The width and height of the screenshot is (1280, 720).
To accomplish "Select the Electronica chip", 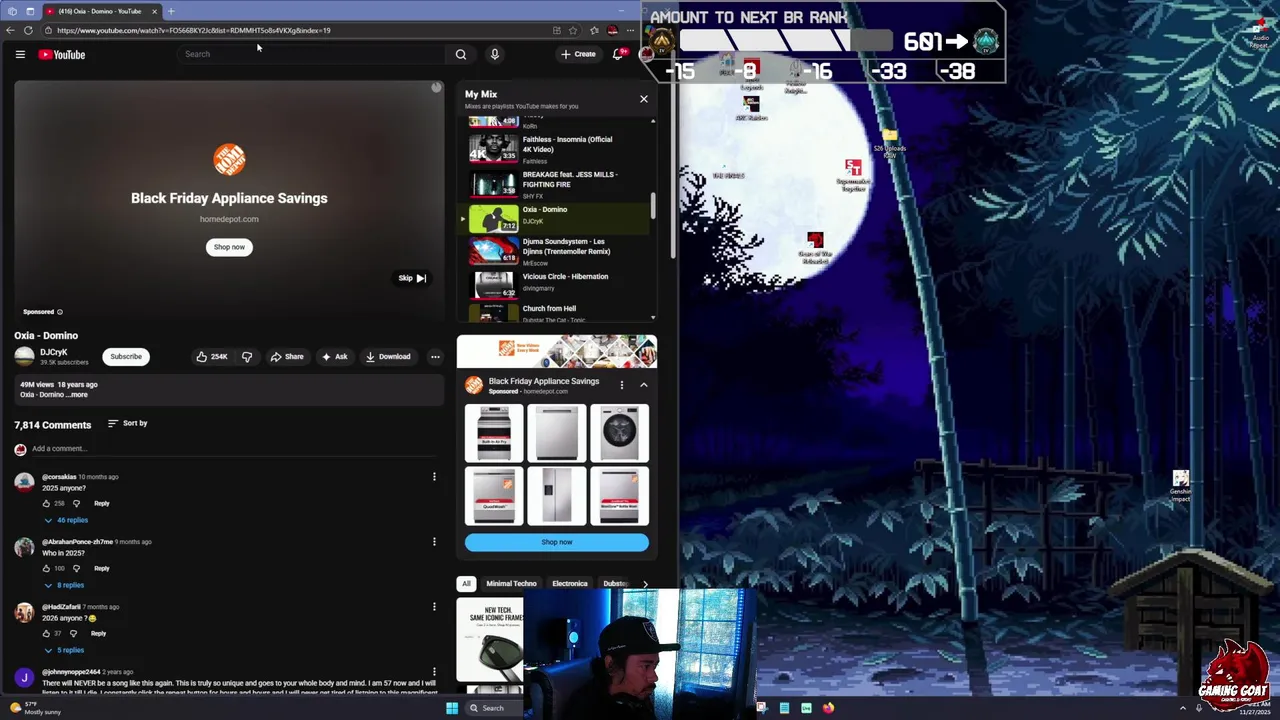I will [570, 584].
